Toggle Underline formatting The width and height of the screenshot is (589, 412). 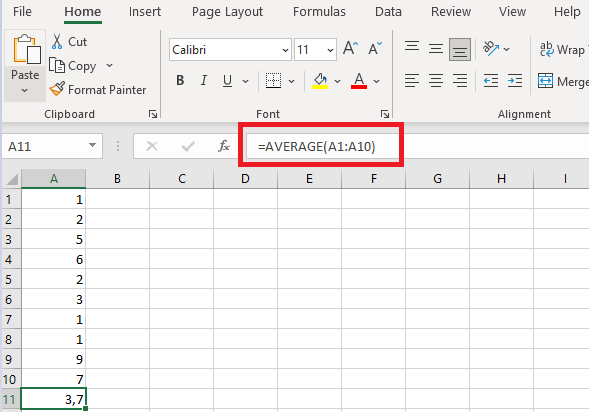coord(227,80)
